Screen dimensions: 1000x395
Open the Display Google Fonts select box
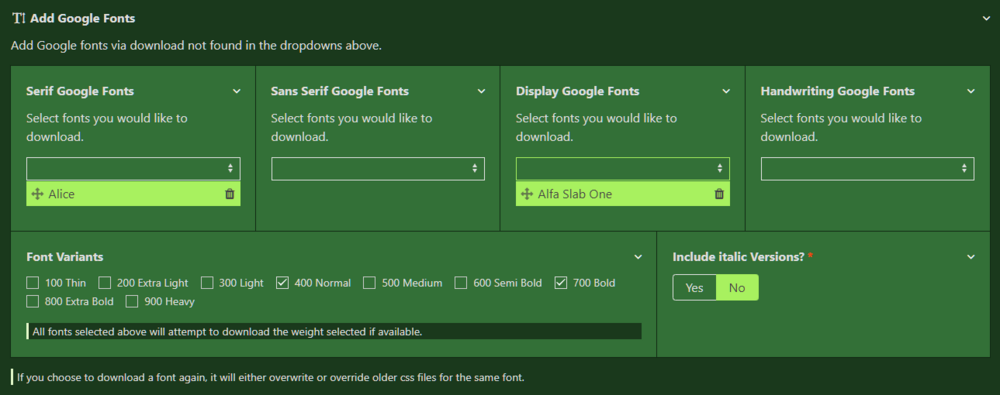click(x=622, y=168)
